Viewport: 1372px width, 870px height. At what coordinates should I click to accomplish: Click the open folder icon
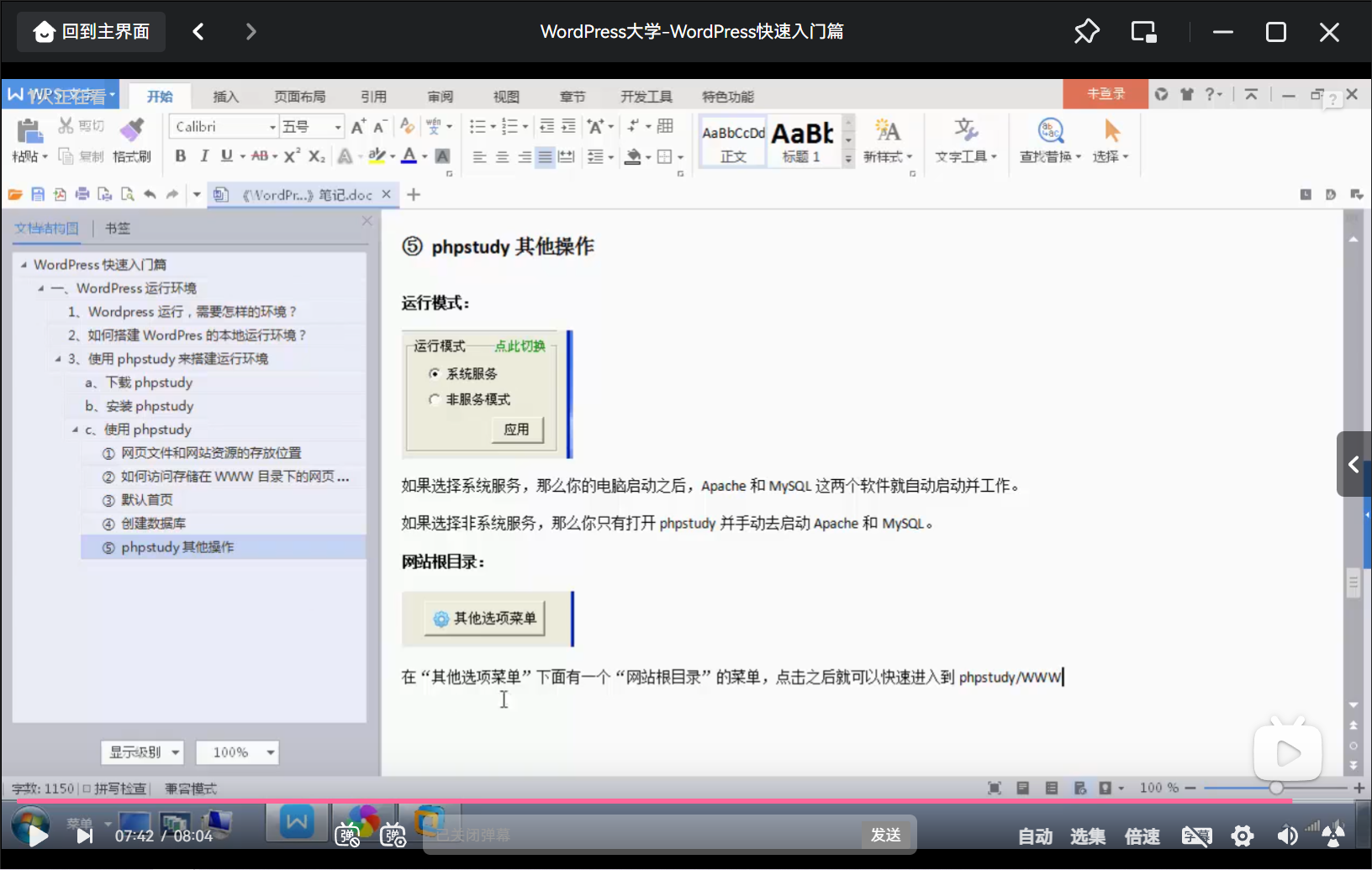point(15,194)
